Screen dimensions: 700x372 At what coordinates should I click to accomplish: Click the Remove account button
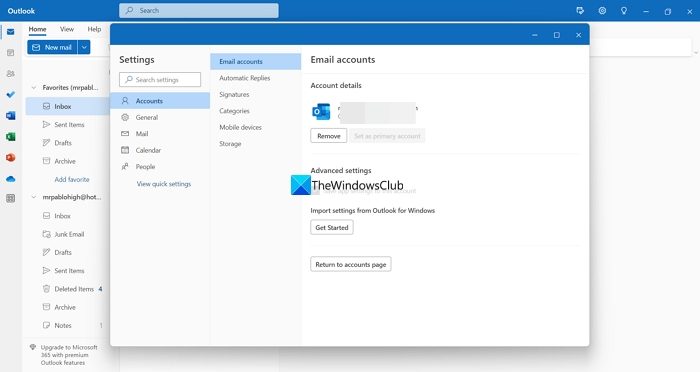[329, 136]
